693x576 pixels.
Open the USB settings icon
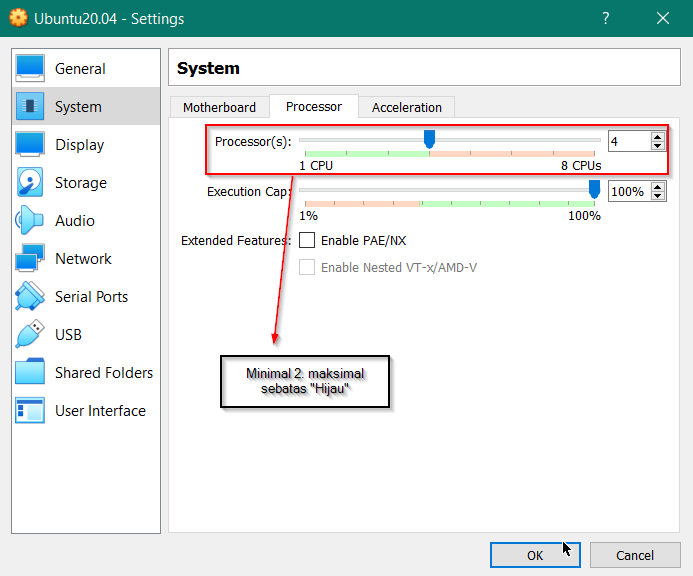pyautogui.click(x=30, y=335)
